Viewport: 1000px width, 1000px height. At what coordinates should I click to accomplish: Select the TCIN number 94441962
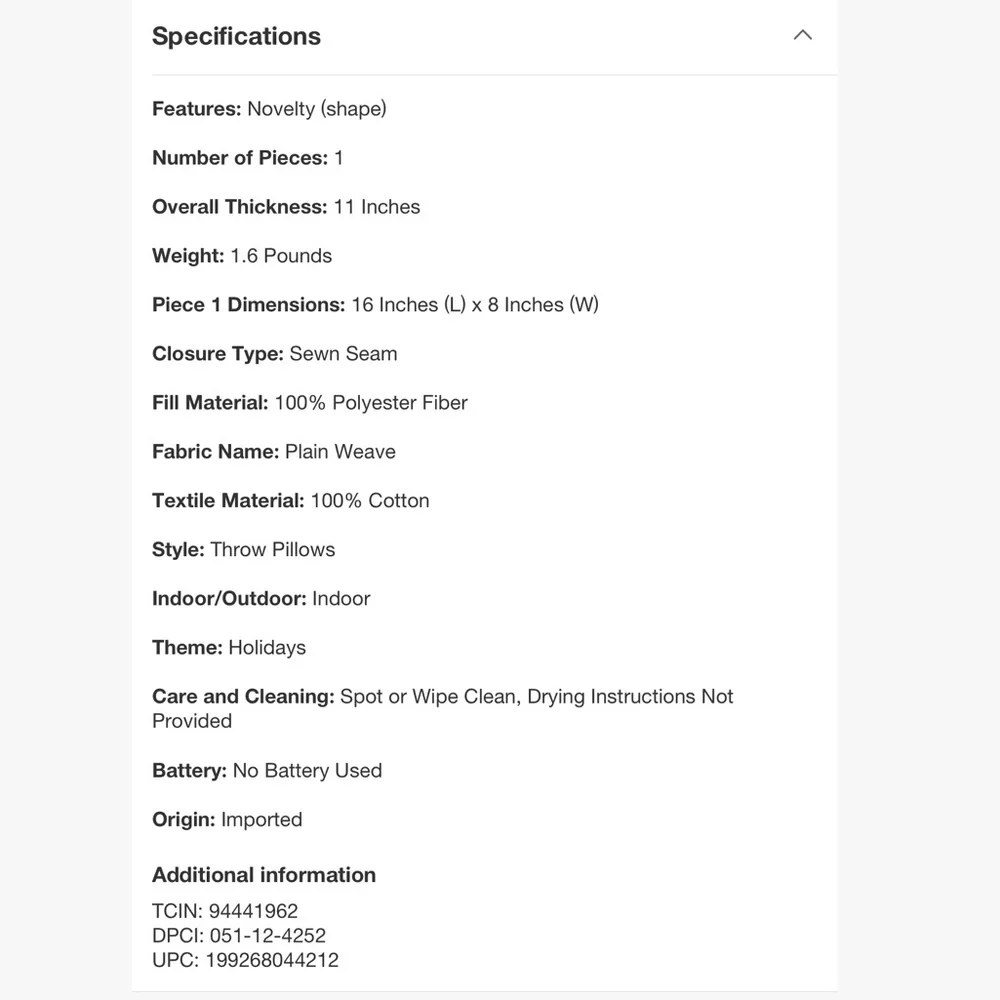253,911
